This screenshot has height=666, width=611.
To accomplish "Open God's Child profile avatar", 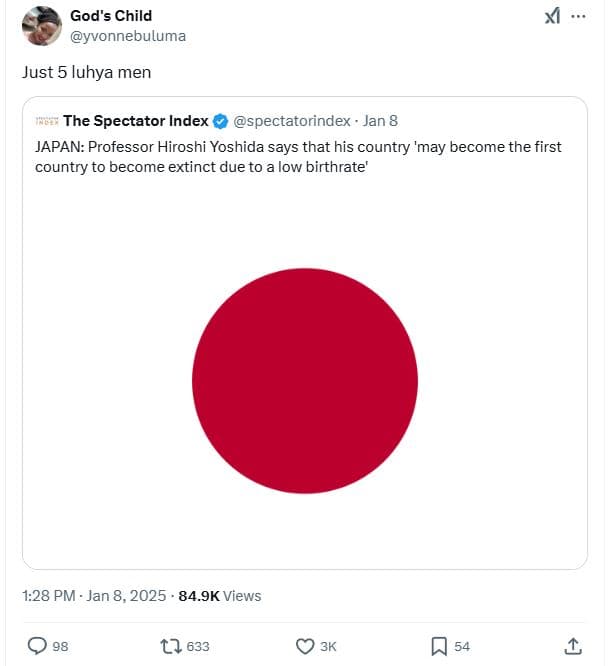I will click(41, 26).
